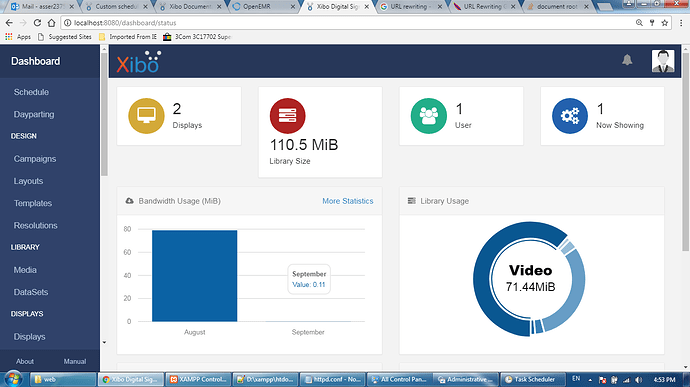Show hidden system tray icons arrow
The width and height of the screenshot is (690, 387).
pyautogui.click(x=590, y=380)
